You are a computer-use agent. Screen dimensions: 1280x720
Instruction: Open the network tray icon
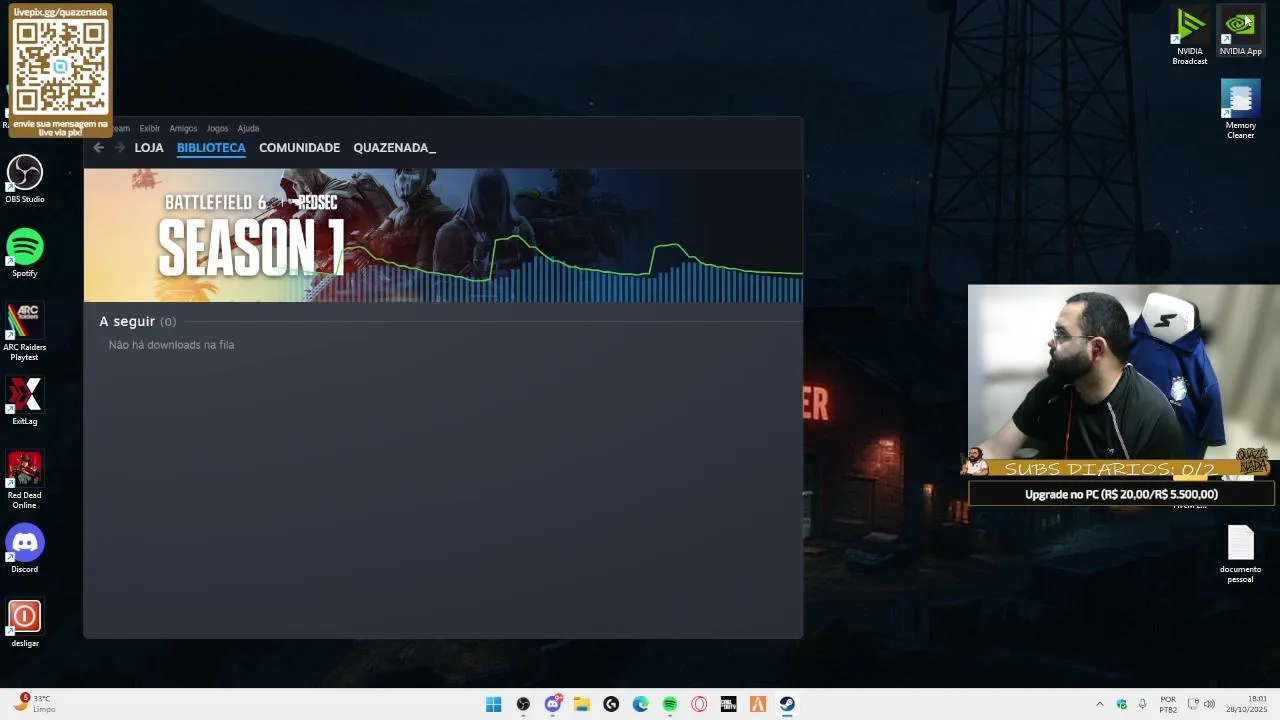pos(1193,704)
